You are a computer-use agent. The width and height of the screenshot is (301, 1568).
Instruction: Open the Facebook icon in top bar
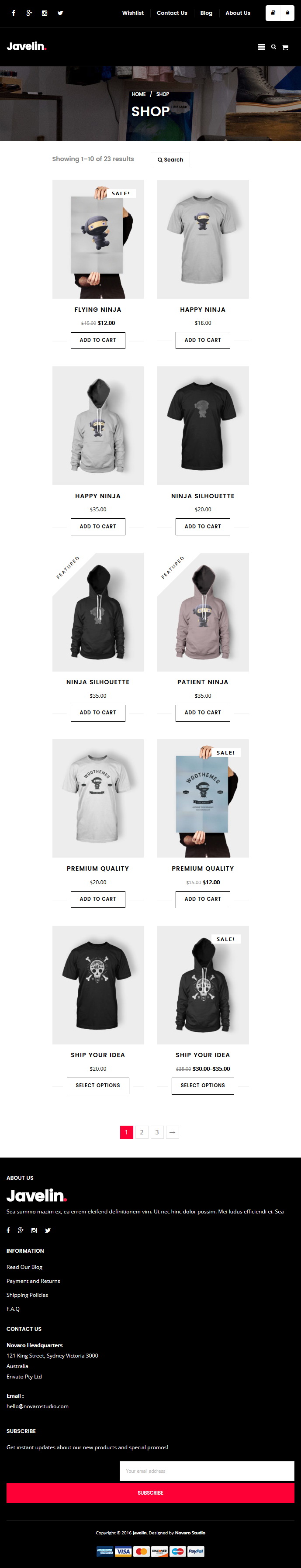[14, 13]
